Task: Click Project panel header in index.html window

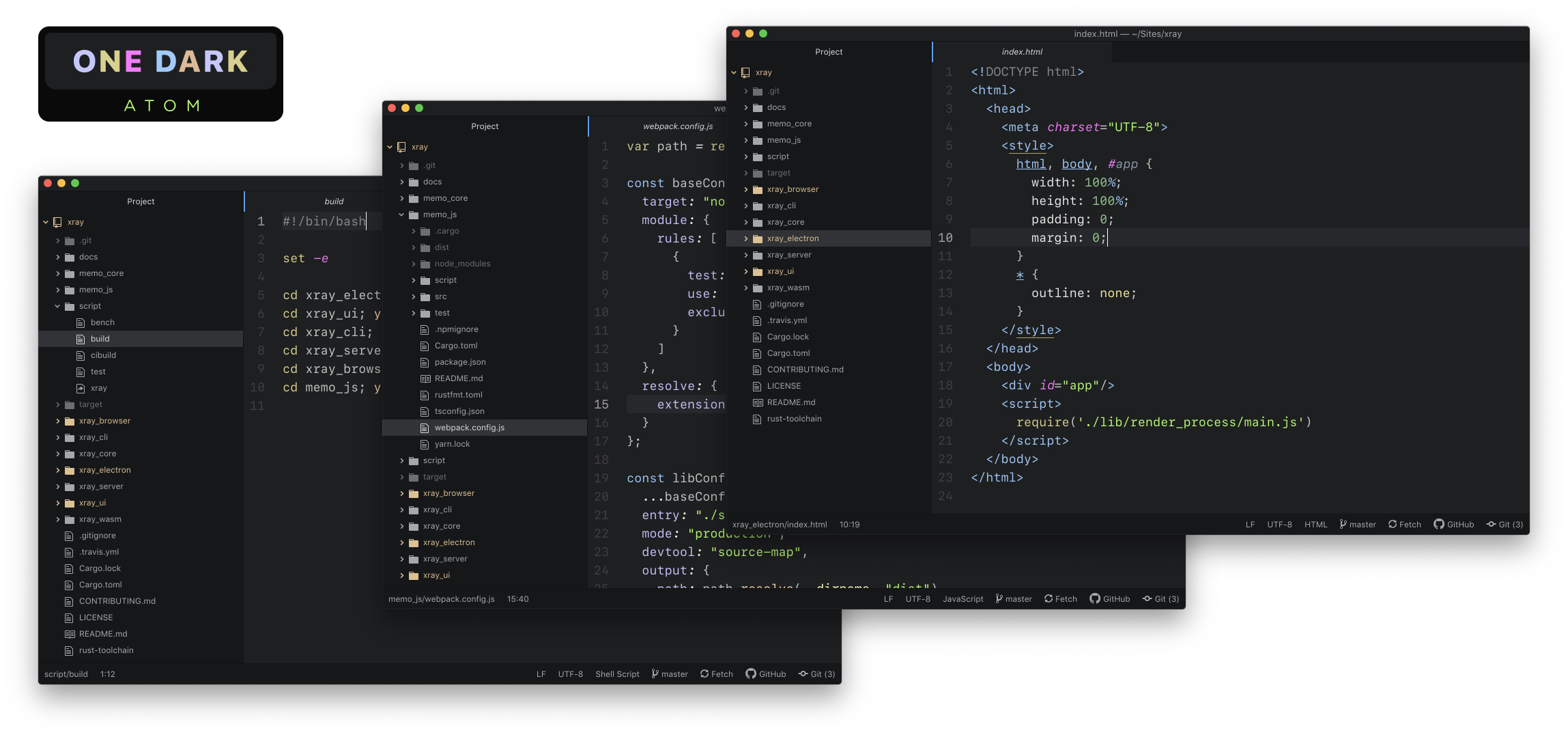Action: point(829,52)
